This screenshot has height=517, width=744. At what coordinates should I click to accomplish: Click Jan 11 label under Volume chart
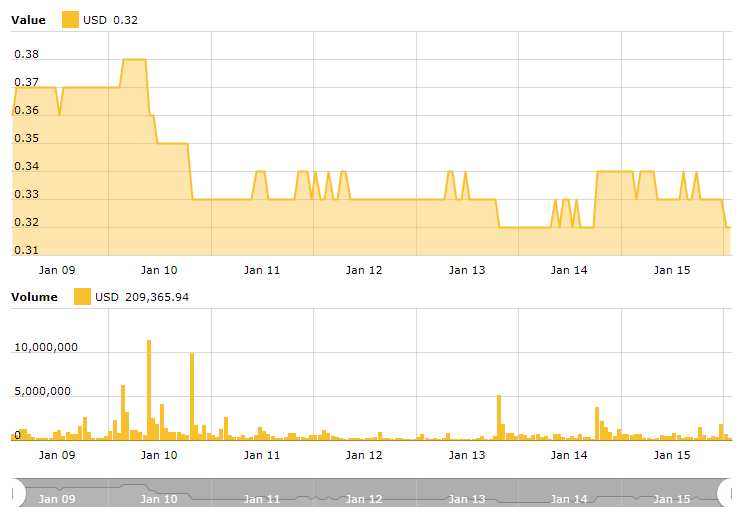click(262, 455)
